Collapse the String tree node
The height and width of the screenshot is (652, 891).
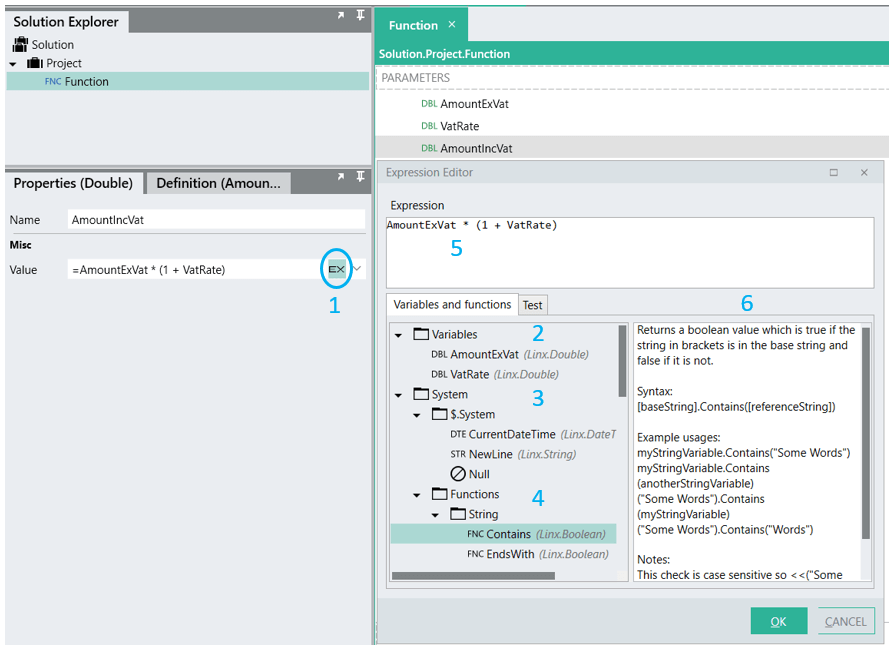435,516
